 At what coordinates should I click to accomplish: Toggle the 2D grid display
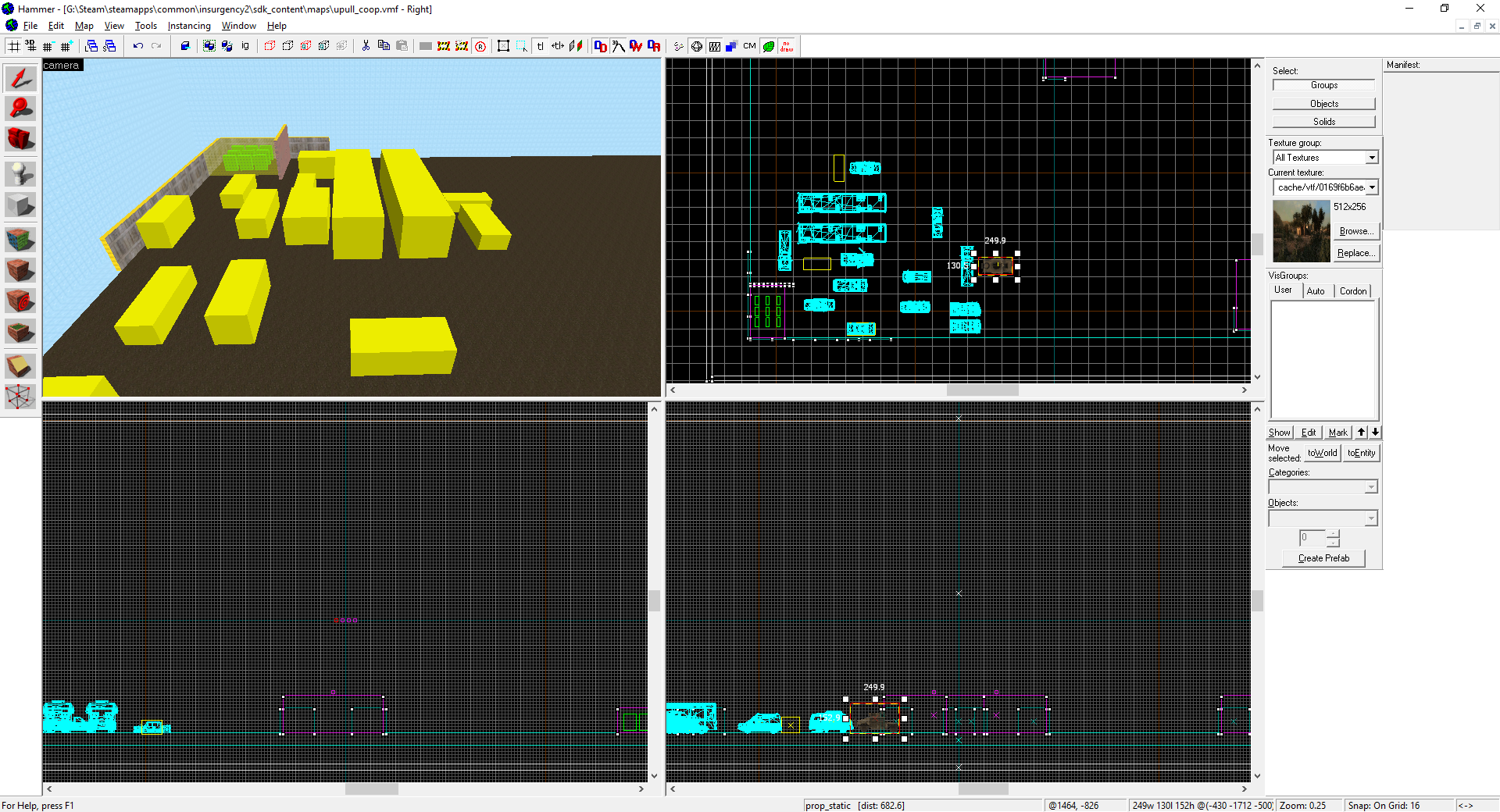tap(14, 46)
